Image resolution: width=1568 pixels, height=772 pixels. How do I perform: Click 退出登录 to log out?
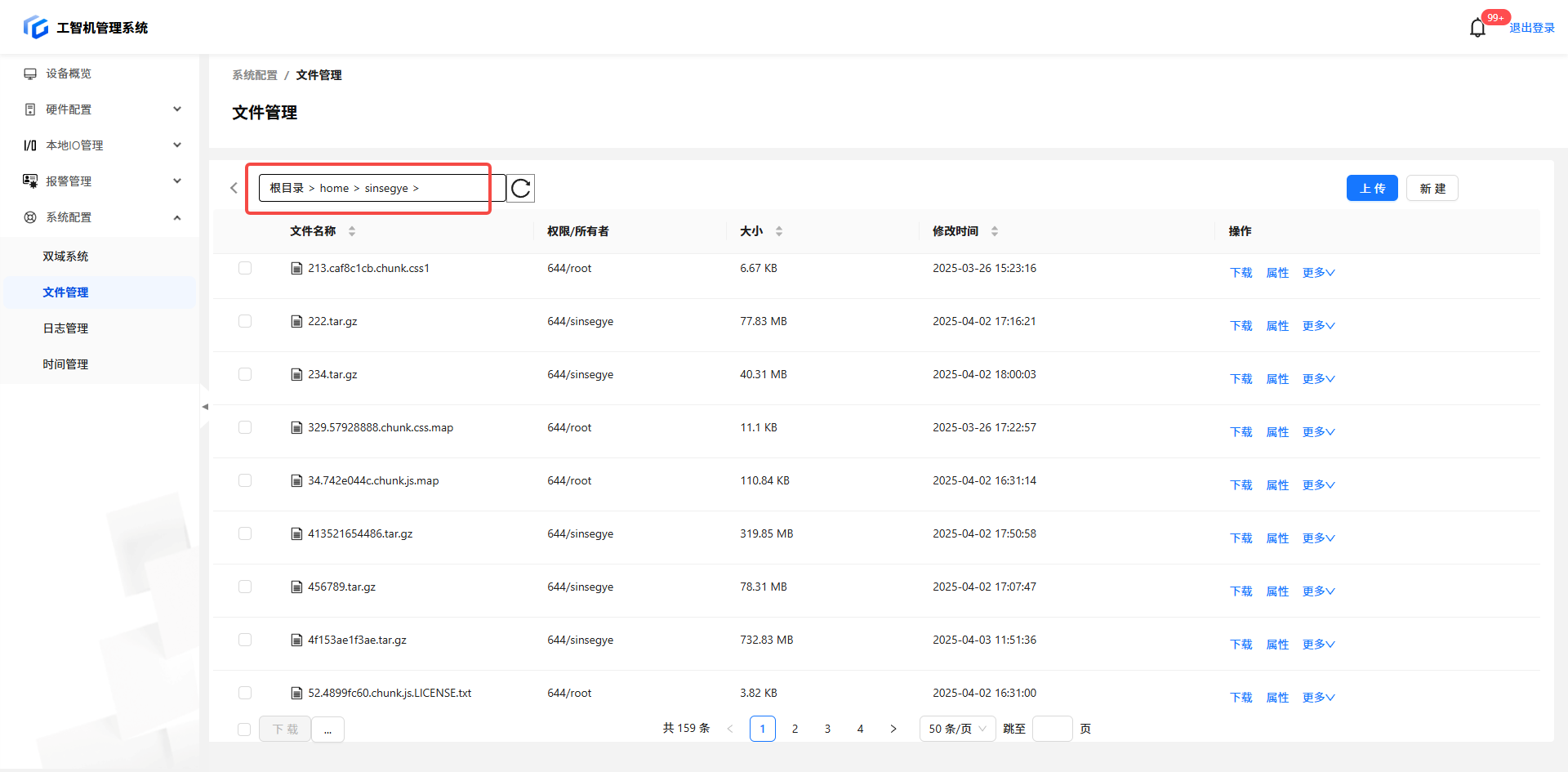(x=1531, y=28)
